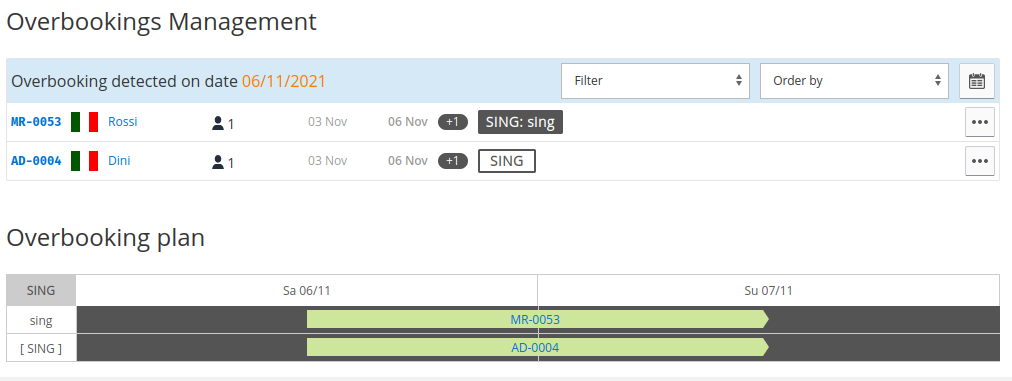
Task: Expand the Order by dropdown
Action: [x=855, y=81]
